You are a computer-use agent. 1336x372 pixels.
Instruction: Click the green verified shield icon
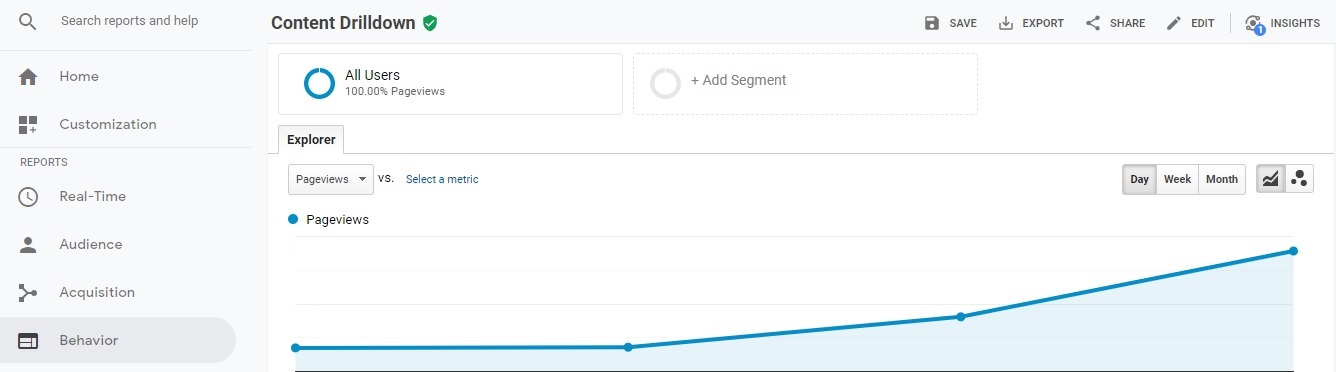point(430,23)
